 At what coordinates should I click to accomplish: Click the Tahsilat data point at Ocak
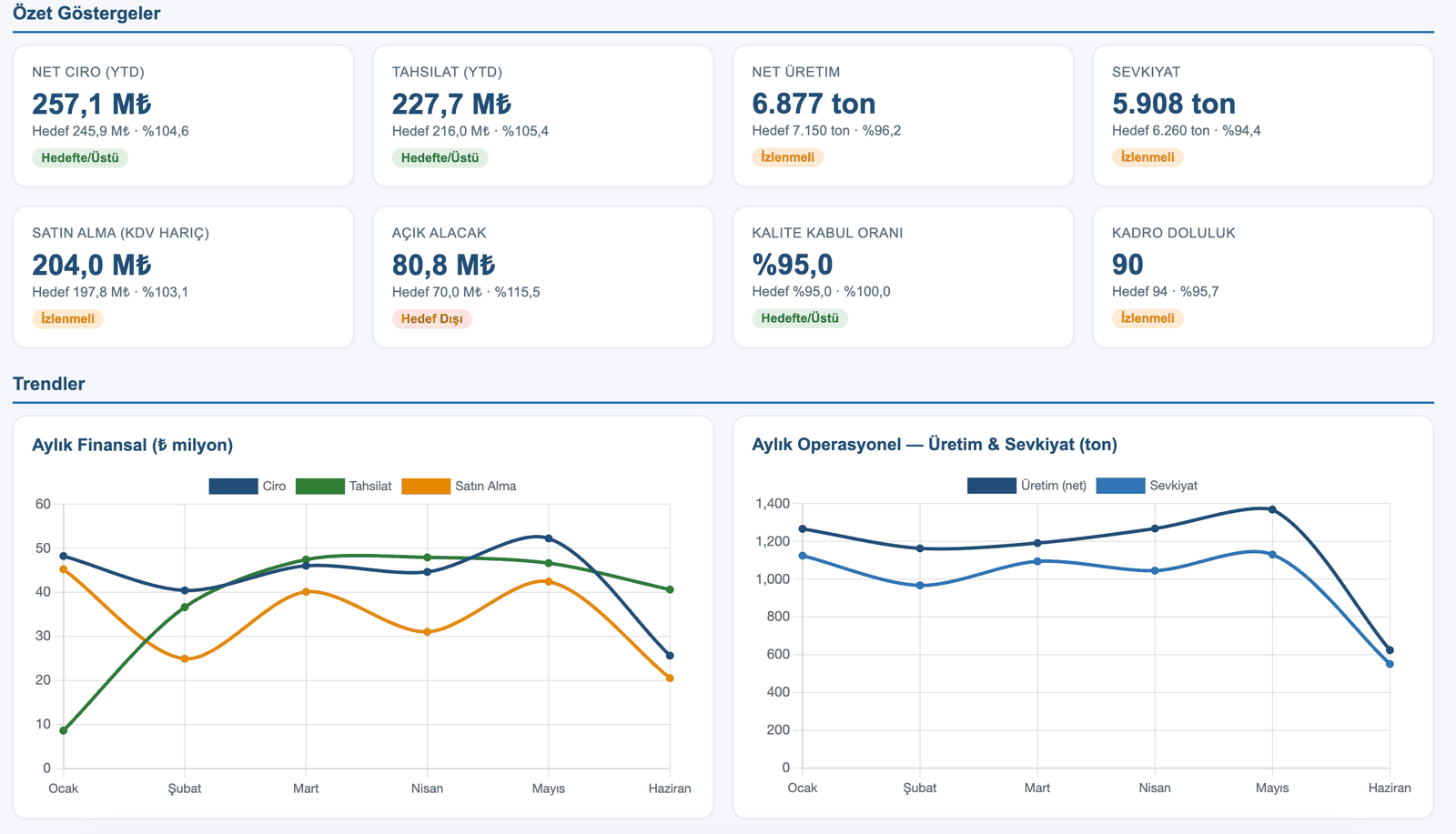(64, 730)
